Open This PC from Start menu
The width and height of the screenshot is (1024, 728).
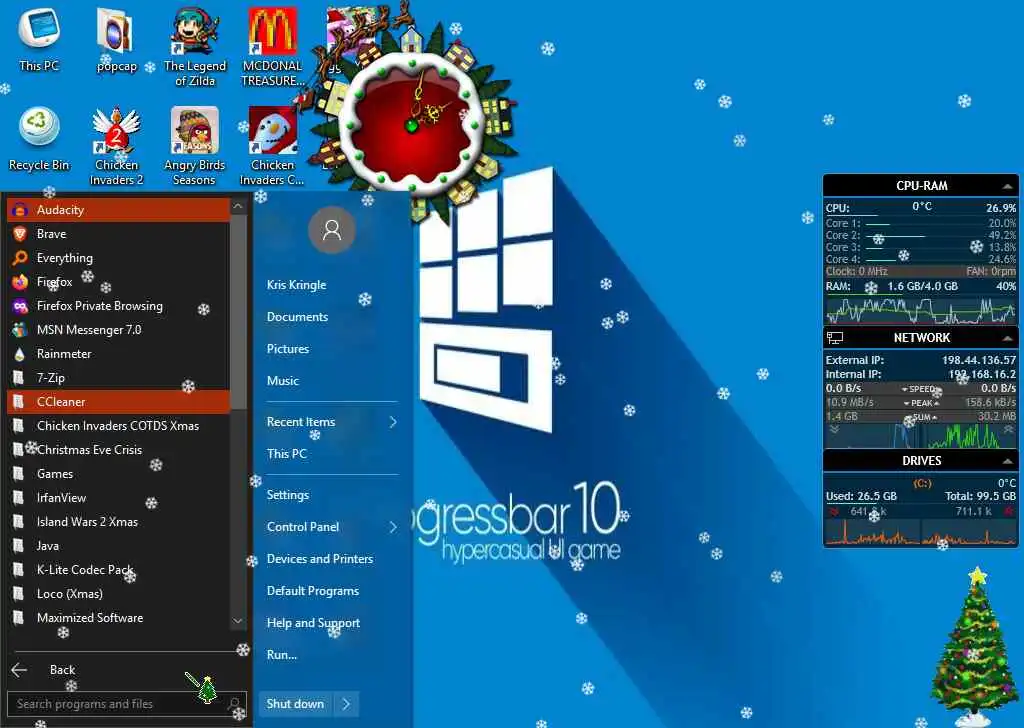click(x=287, y=454)
